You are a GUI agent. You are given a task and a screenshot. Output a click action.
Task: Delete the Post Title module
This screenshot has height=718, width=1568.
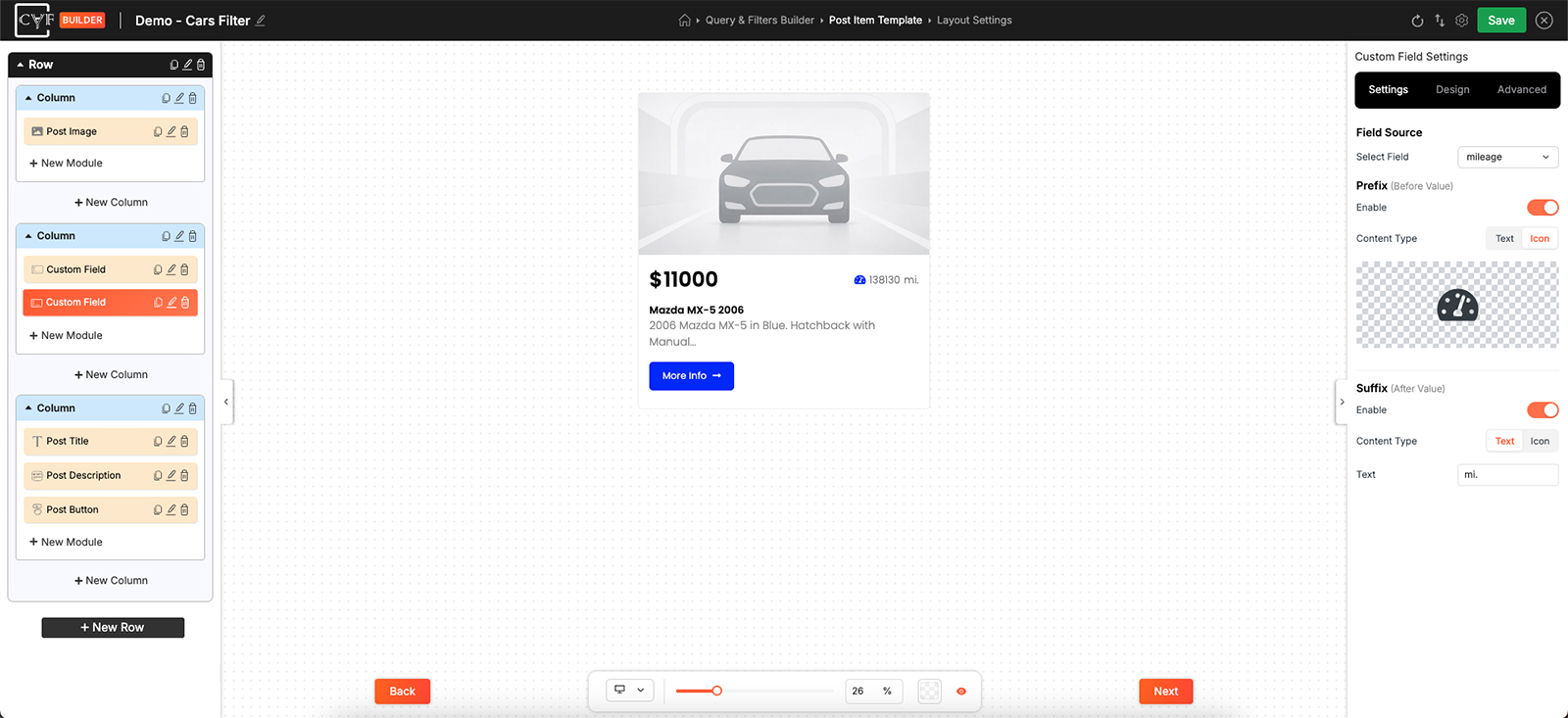pos(184,442)
